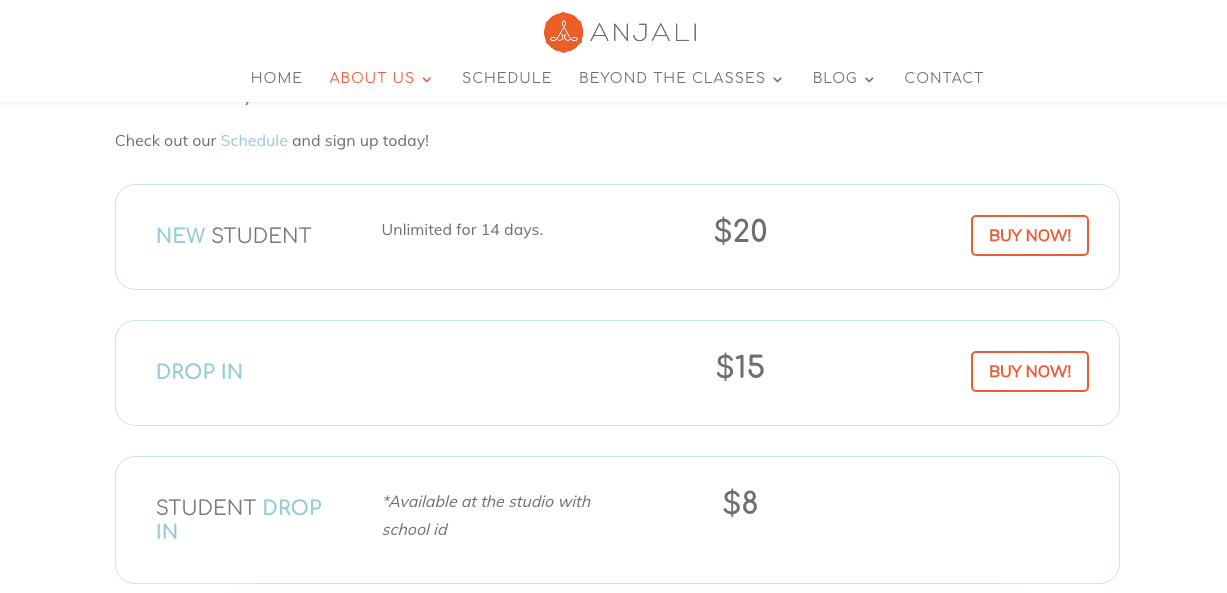Click the $20 price text
This screenshot has height=593, width=1227.
[x=741, y=231]
